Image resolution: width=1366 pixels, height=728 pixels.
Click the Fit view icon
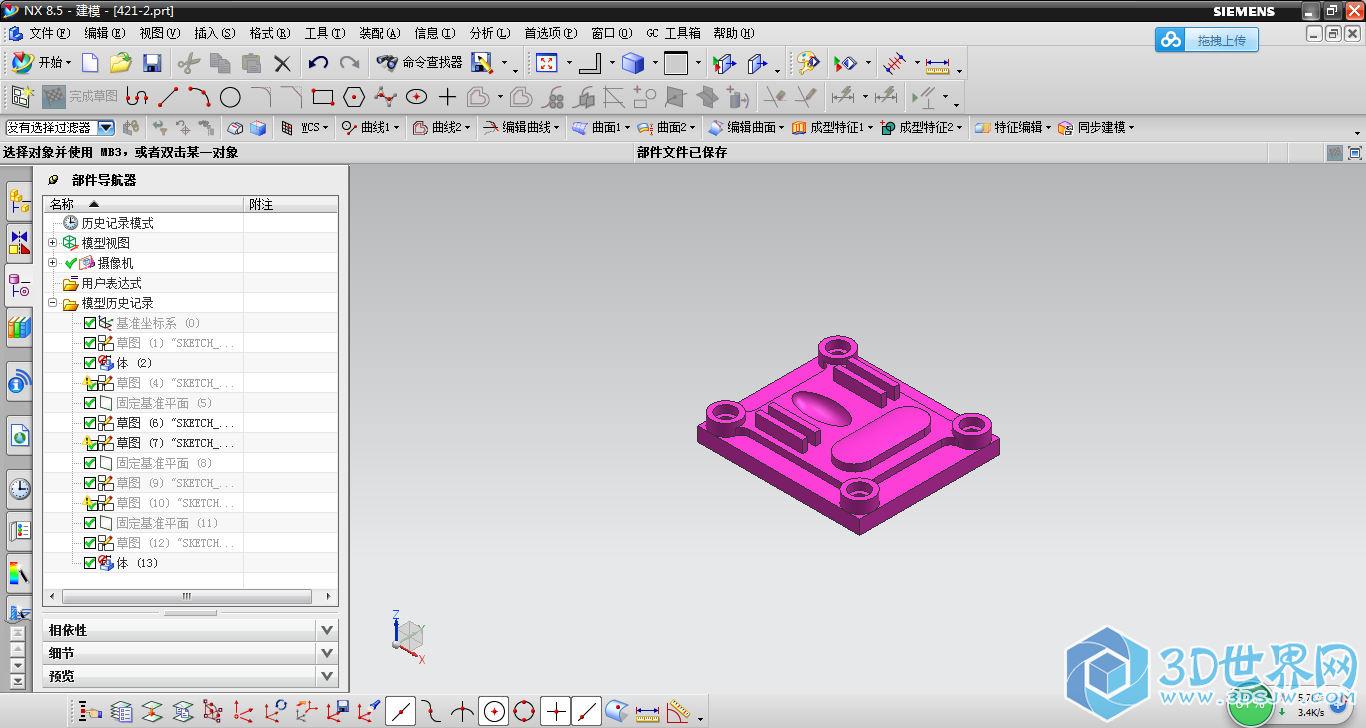[x=546, y=63]
